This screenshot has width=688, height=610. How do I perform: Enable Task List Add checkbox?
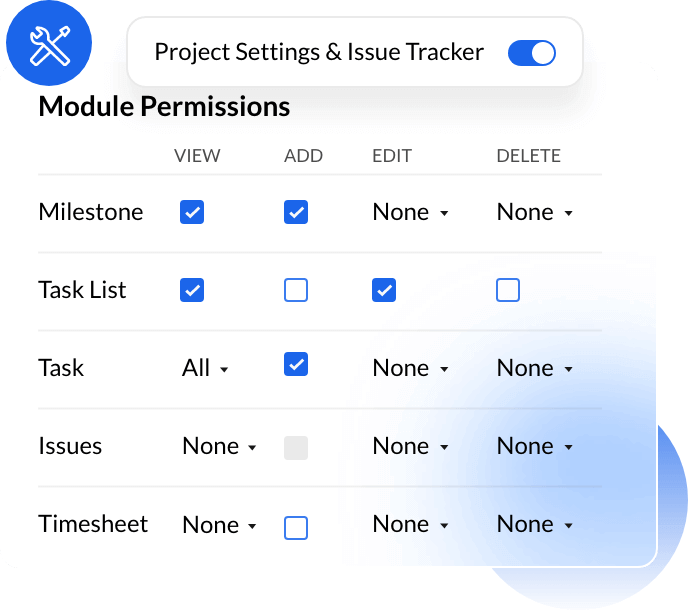[296, 290]
